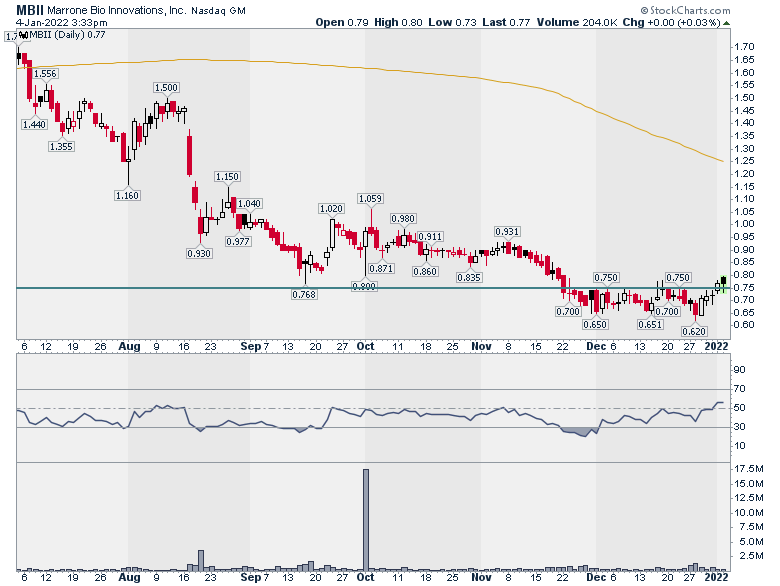Image resolution: width=780 pixels, height=586 pixels.
Task: Open the StockCharts.com copyright link
Action: 685,10
